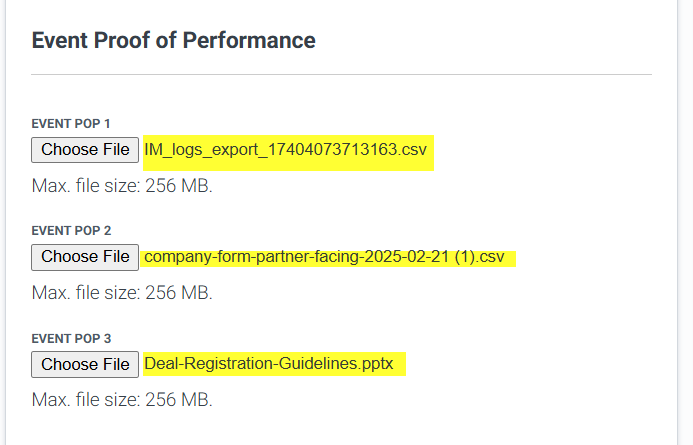
Task: Click the Event Proof of Performance heading
Action: (173, 41)
